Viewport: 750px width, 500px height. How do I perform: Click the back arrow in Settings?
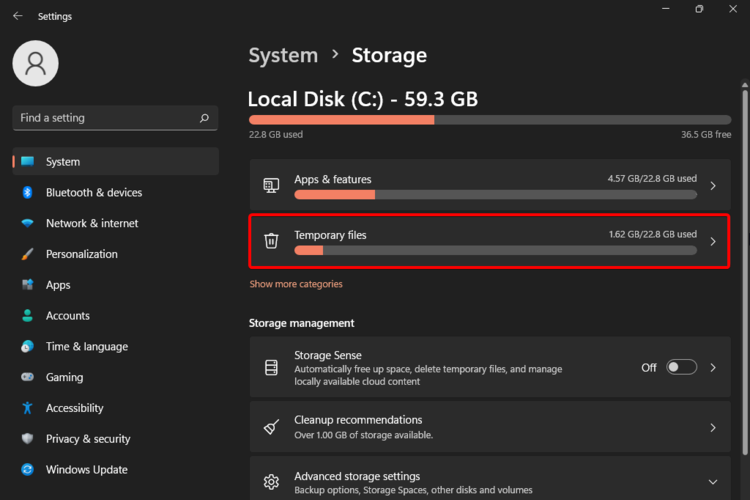18,16
